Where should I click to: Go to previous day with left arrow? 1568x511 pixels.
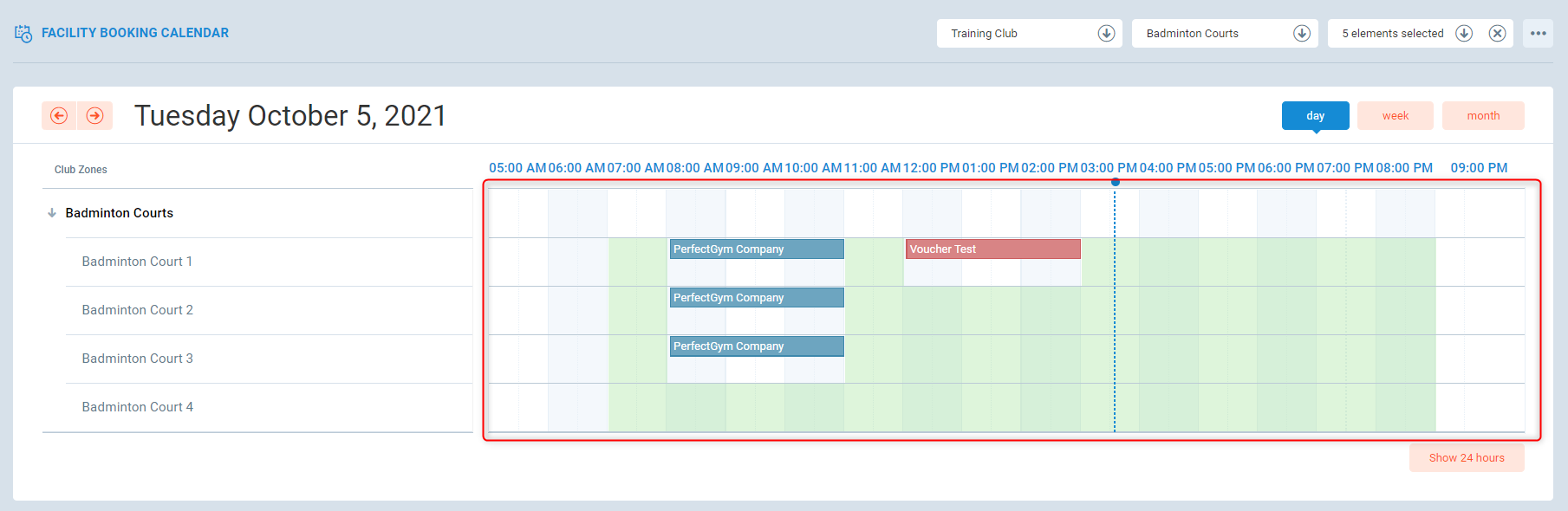(x=59, y=116)
